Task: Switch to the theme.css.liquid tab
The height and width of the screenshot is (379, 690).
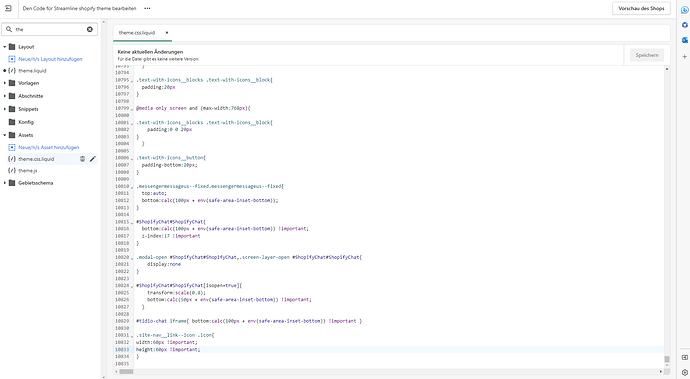Action: pos(137,33)
